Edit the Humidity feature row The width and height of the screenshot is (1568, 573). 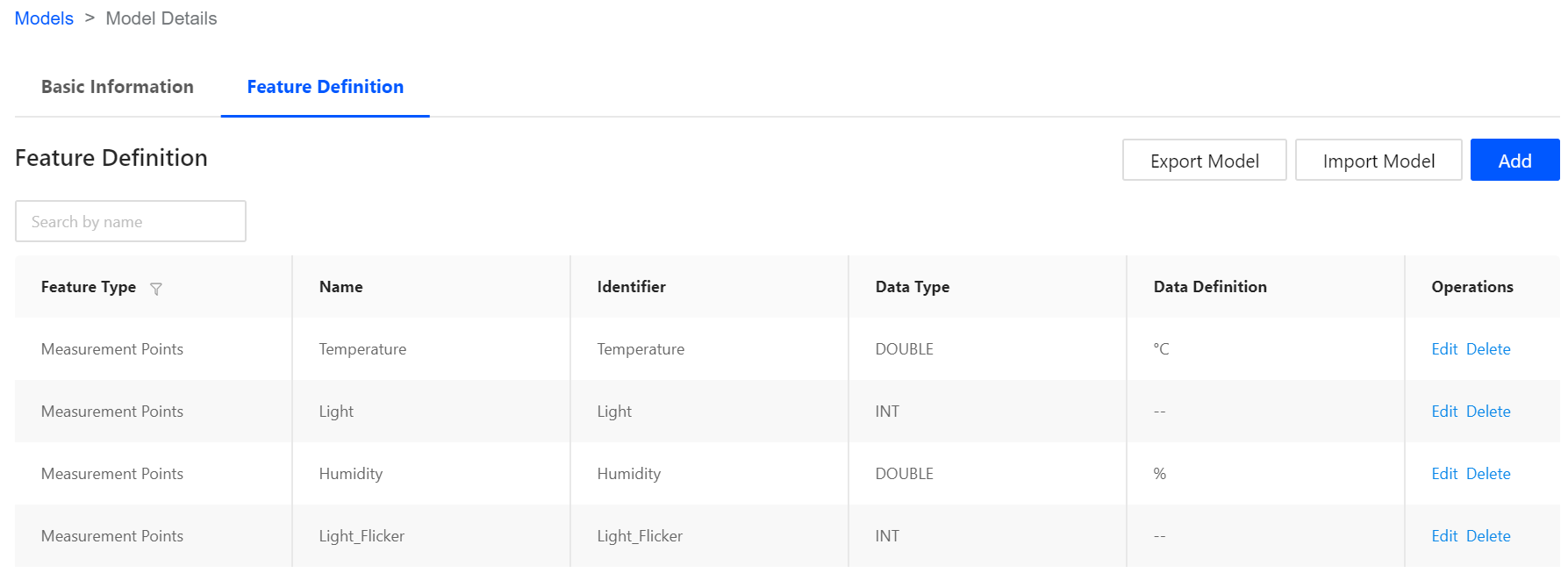tap(1443, 474)
